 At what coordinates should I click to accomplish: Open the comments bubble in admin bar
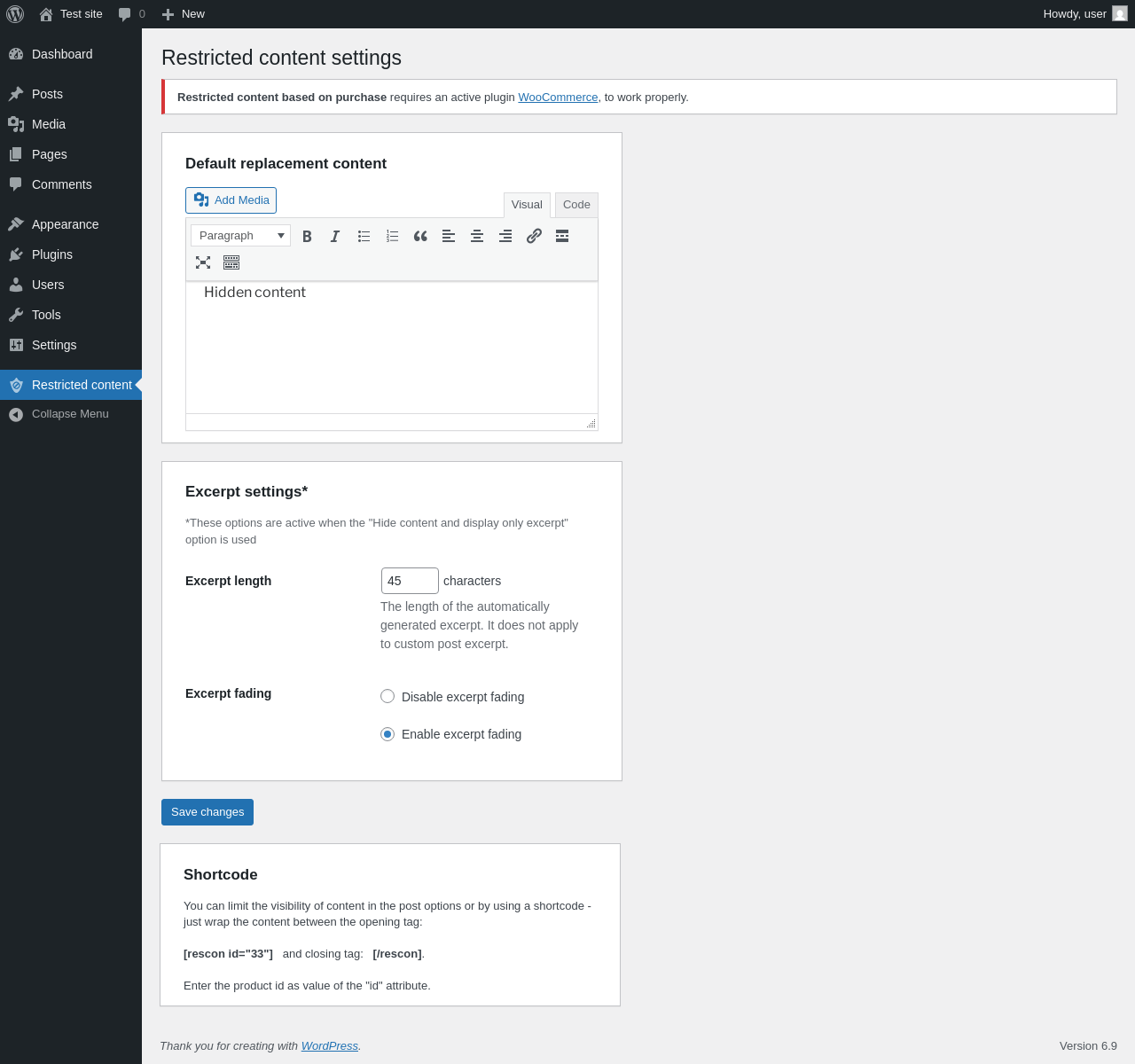click(131, 14)
